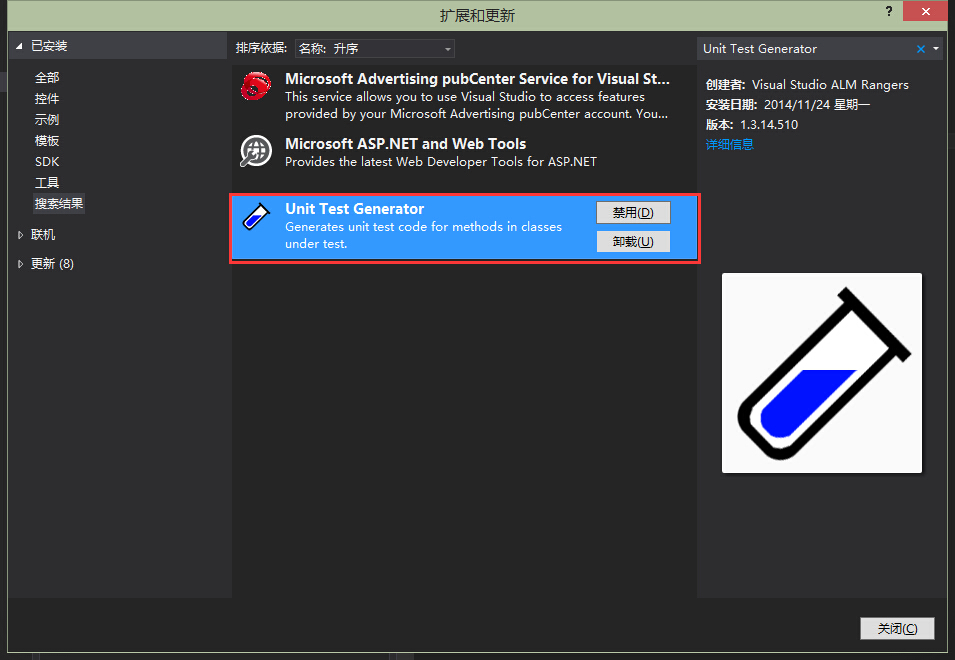This screenshot has width=955, height=660.
Task: Click the 'Generates unit test code' description
Action: pos(423,235)
